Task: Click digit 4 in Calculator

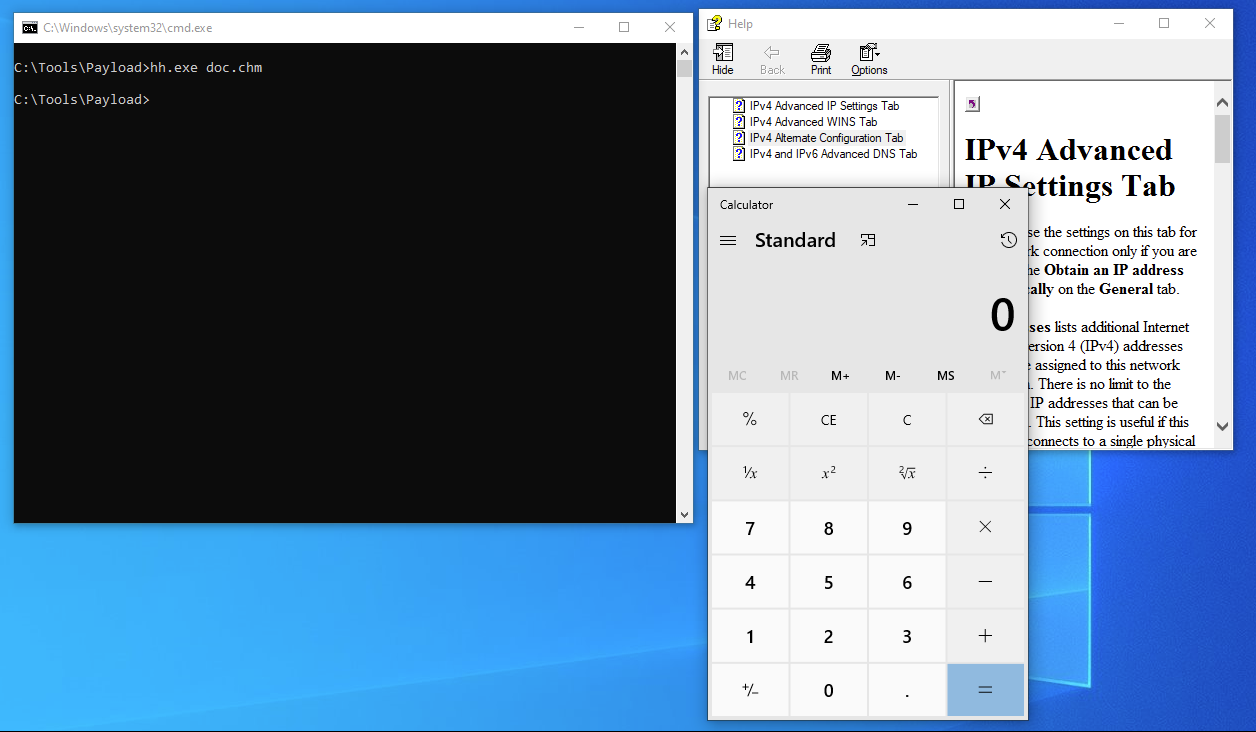Action: coord(750,582)
